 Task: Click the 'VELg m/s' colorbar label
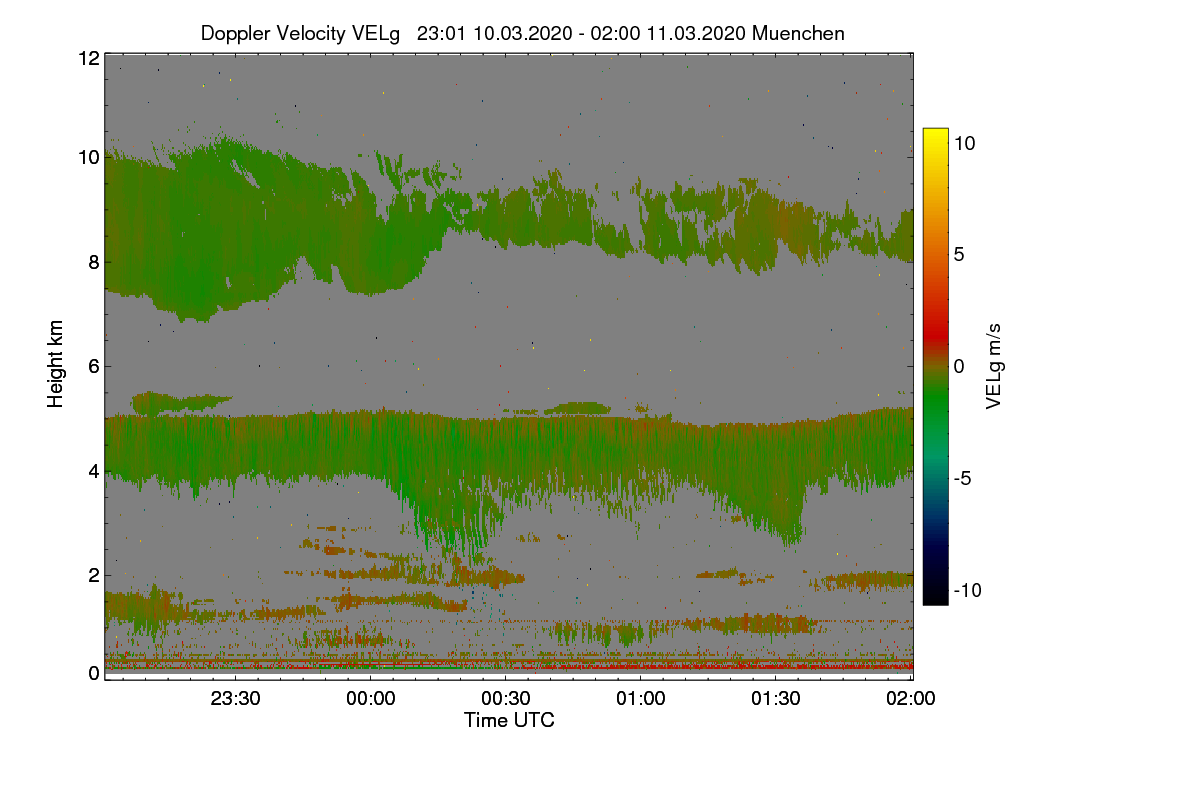pos(994,365)
